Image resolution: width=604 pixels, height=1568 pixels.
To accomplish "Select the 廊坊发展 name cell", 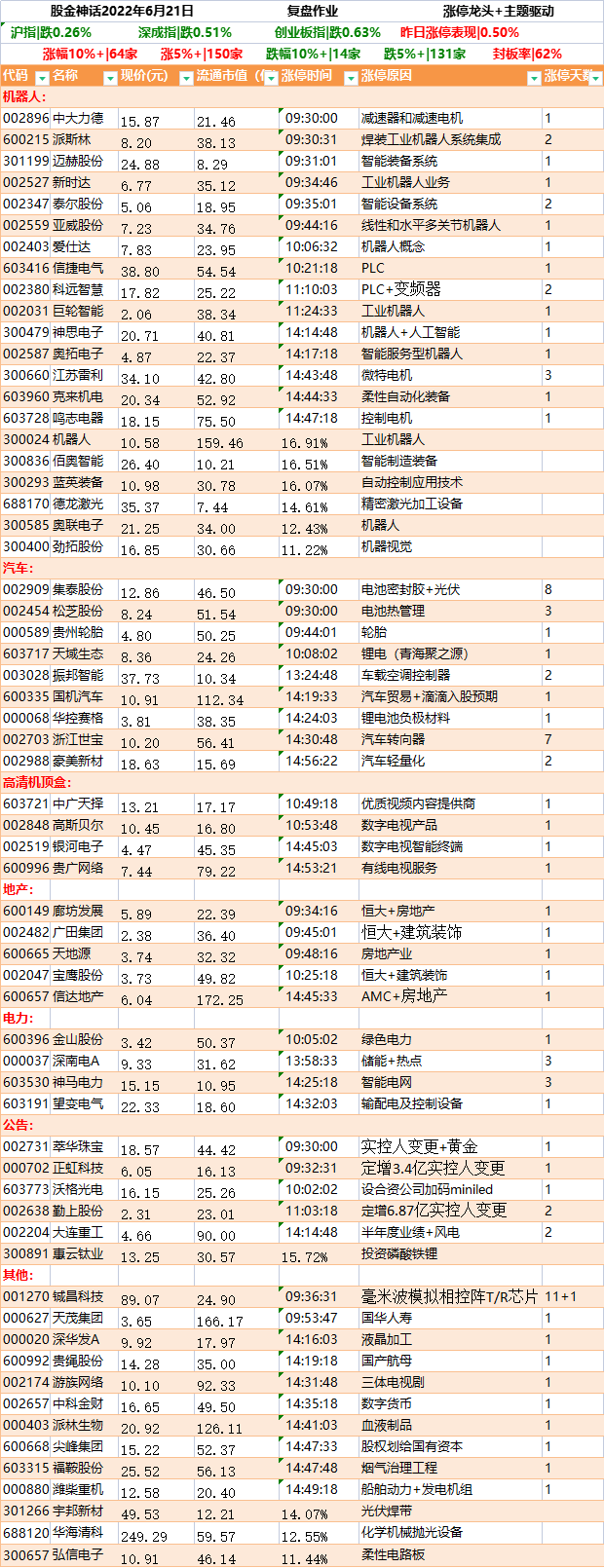I will 84,911.
